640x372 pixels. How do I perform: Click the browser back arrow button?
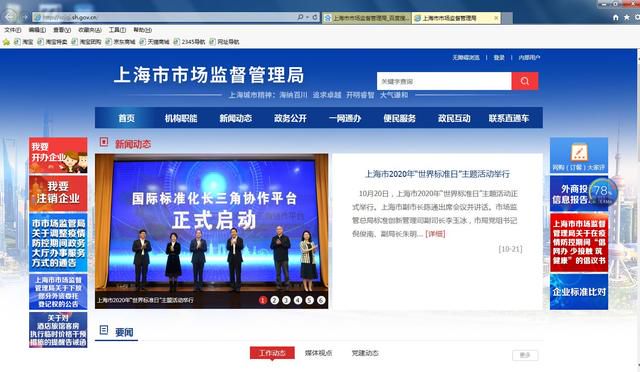(9, 16)
